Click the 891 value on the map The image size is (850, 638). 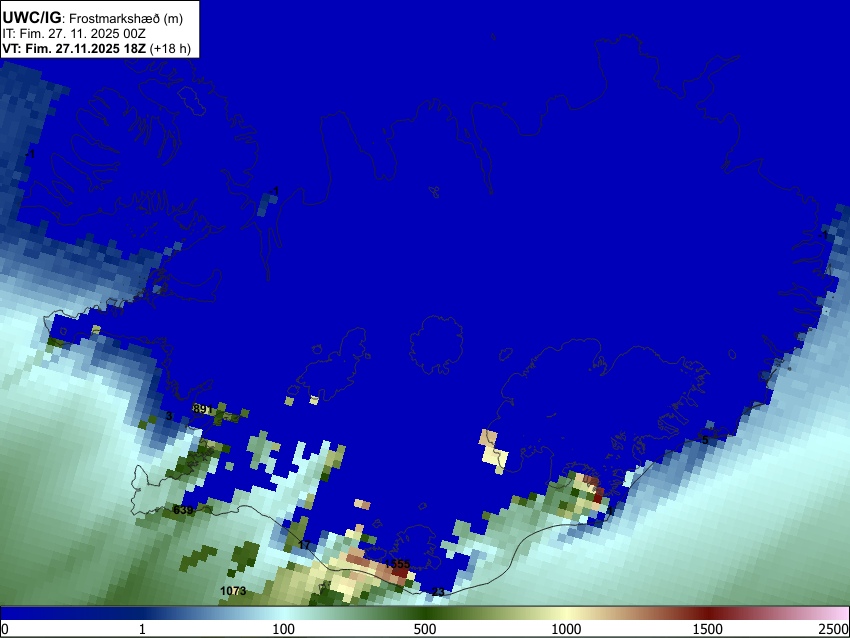point(202,409)
